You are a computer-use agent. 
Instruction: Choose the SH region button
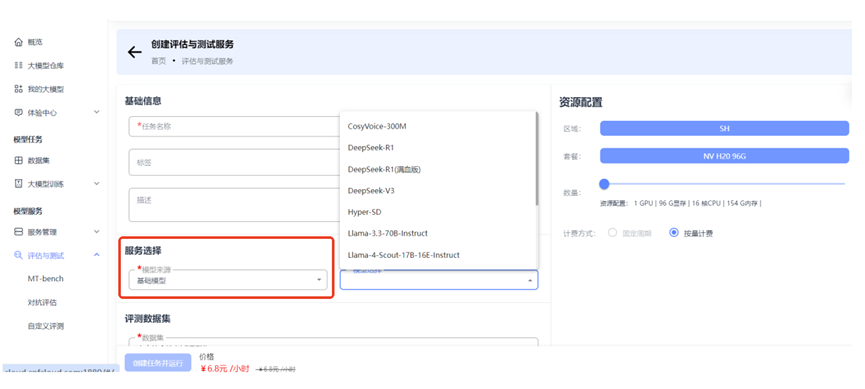[x=724, y=128]
